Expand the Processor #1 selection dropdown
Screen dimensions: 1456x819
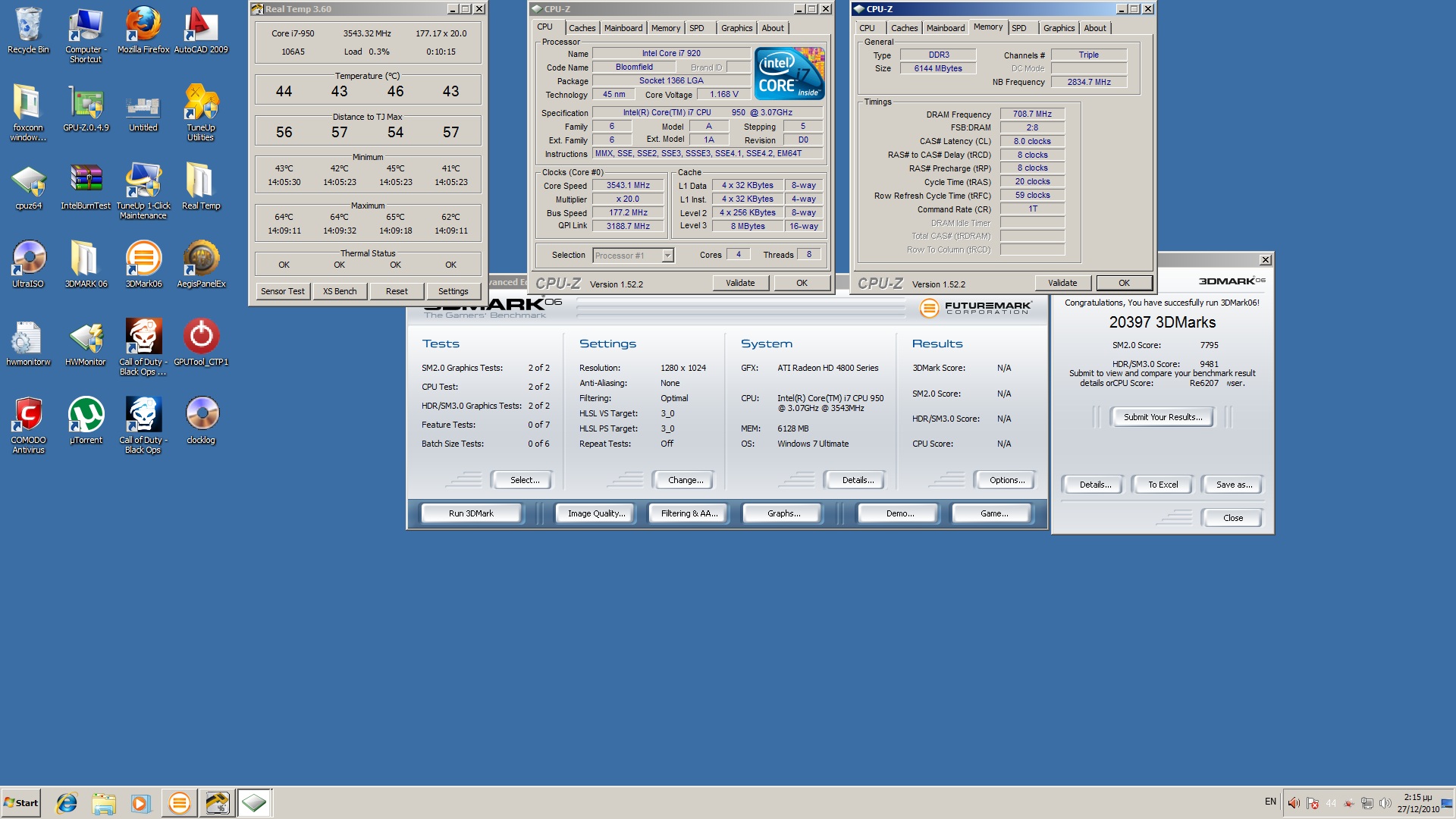667,256
